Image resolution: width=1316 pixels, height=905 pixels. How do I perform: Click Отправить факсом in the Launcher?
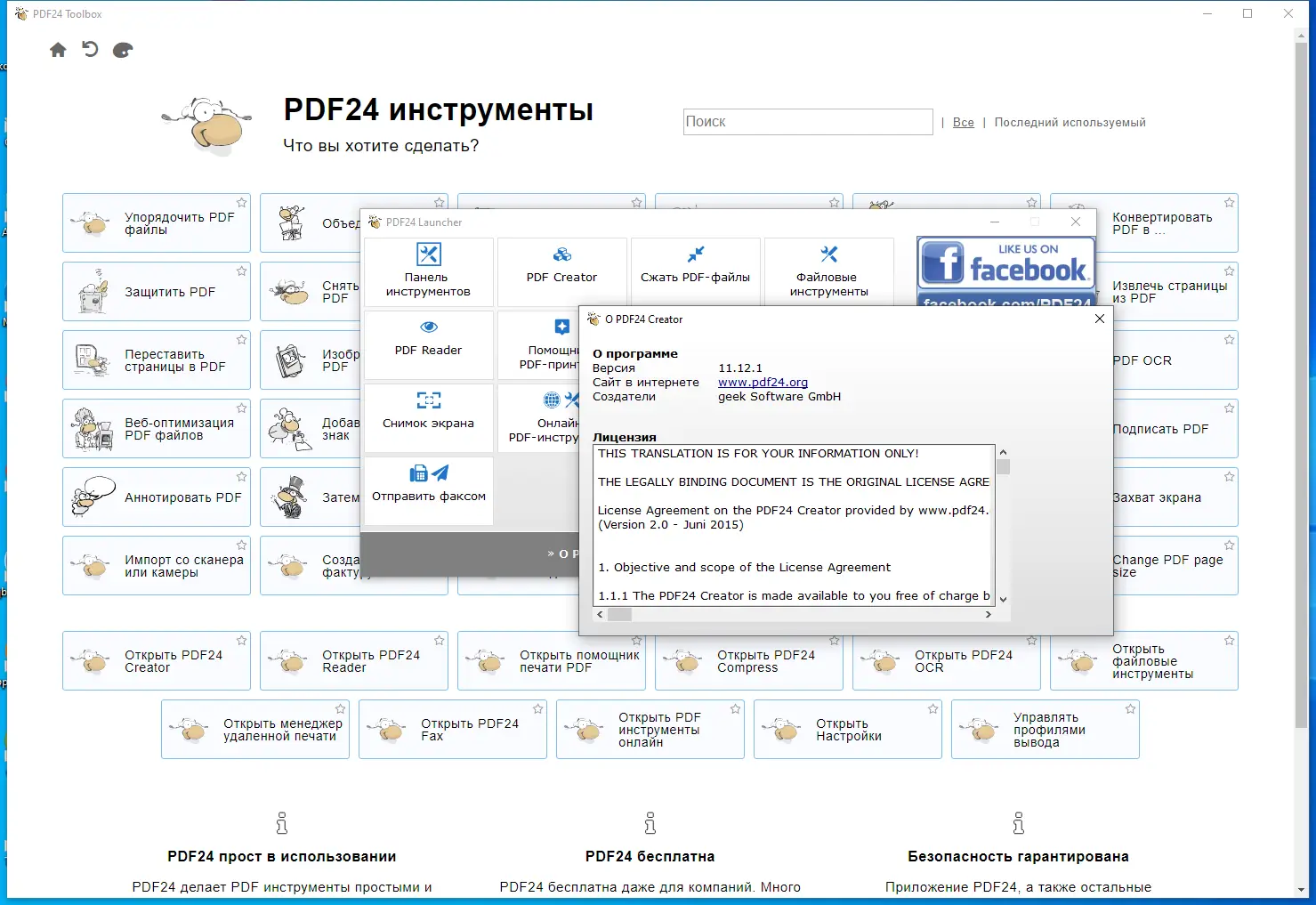tap(429, 491)
